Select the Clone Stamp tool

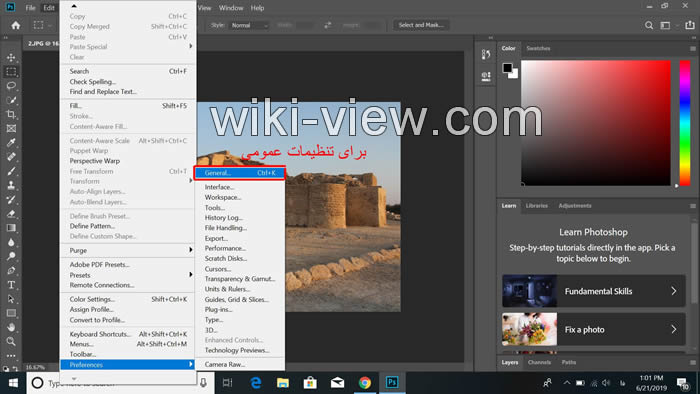point(11,185)
